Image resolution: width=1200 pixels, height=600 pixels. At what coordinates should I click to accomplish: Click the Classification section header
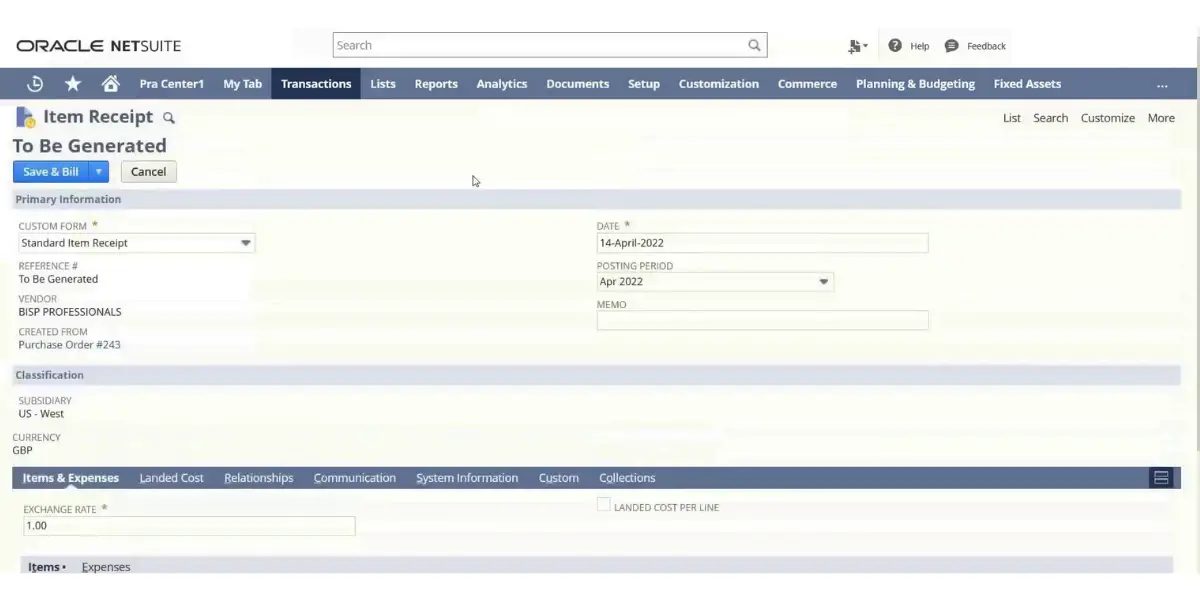click(x=597, y=375)
